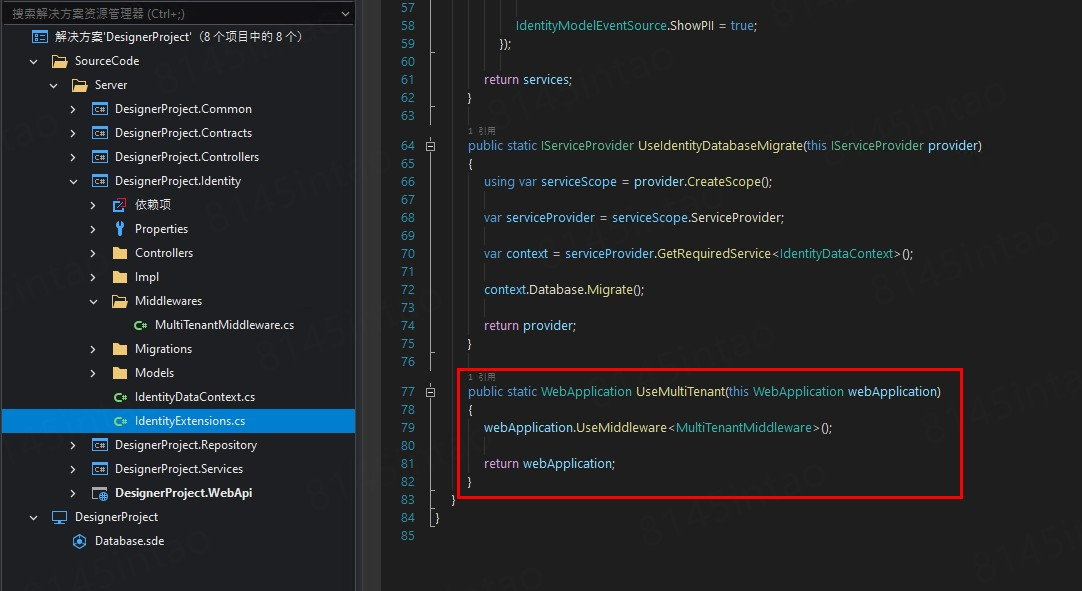This screenshot has height=591, width=1082.
Task: Select the IdentityExtensions.cs file row
Action: pos(178,421)
